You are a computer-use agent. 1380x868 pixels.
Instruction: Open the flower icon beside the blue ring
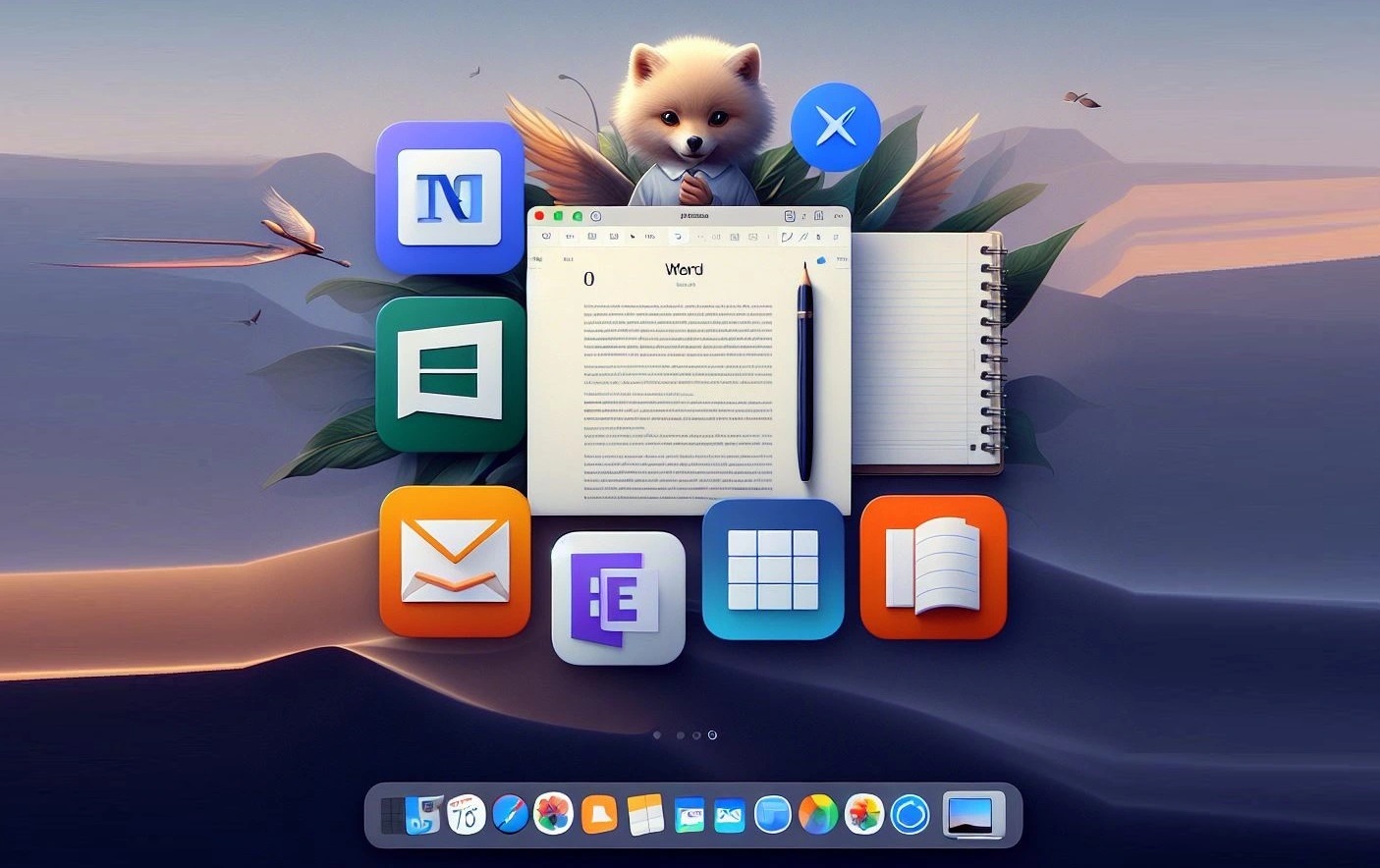point(864,815)
